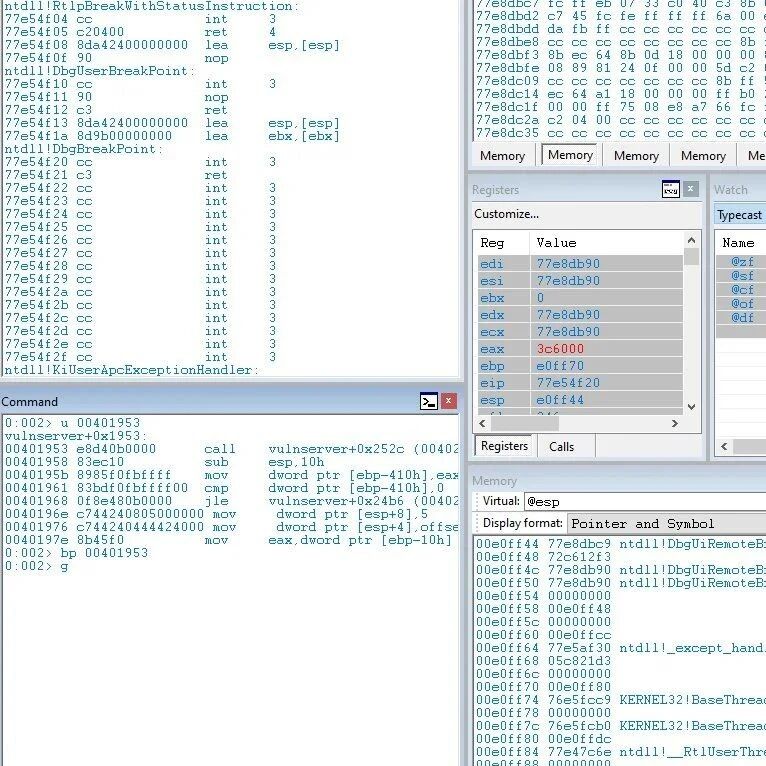Image resolution: width=766 pixels, height=766 pixels.
Task: Select the @df watch entry
Action: [742, 318]
